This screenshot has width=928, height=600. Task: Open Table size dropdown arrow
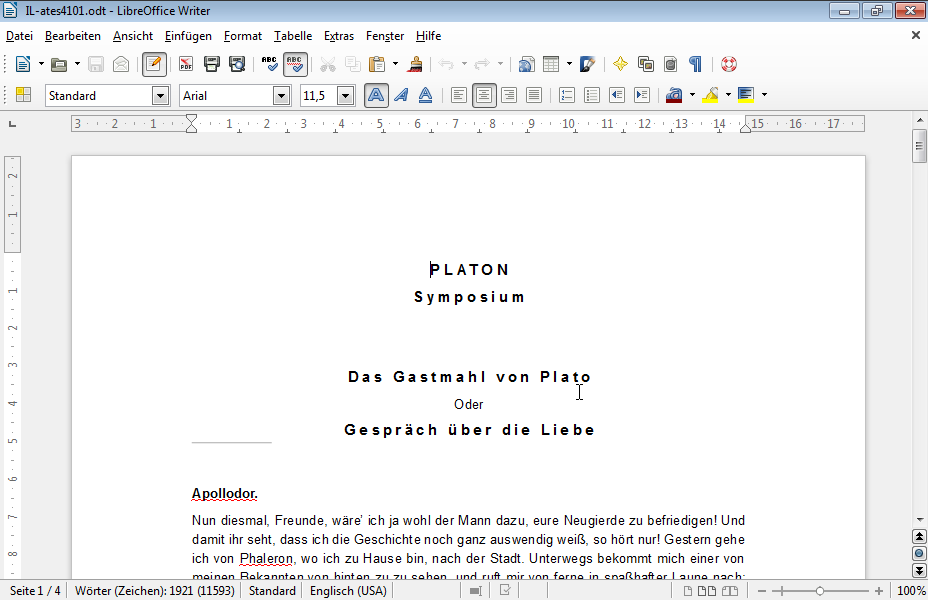(x=569, y=64)
